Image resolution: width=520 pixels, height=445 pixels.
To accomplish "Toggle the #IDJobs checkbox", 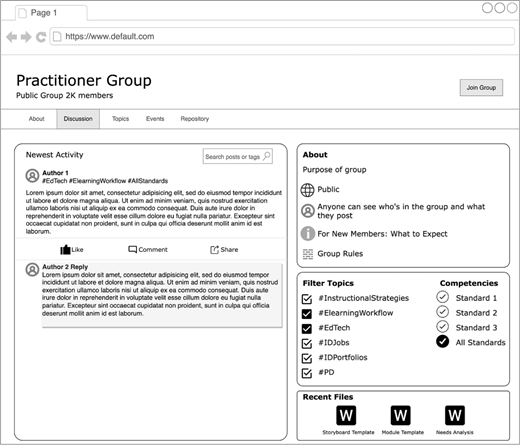I will click(307, 343).
